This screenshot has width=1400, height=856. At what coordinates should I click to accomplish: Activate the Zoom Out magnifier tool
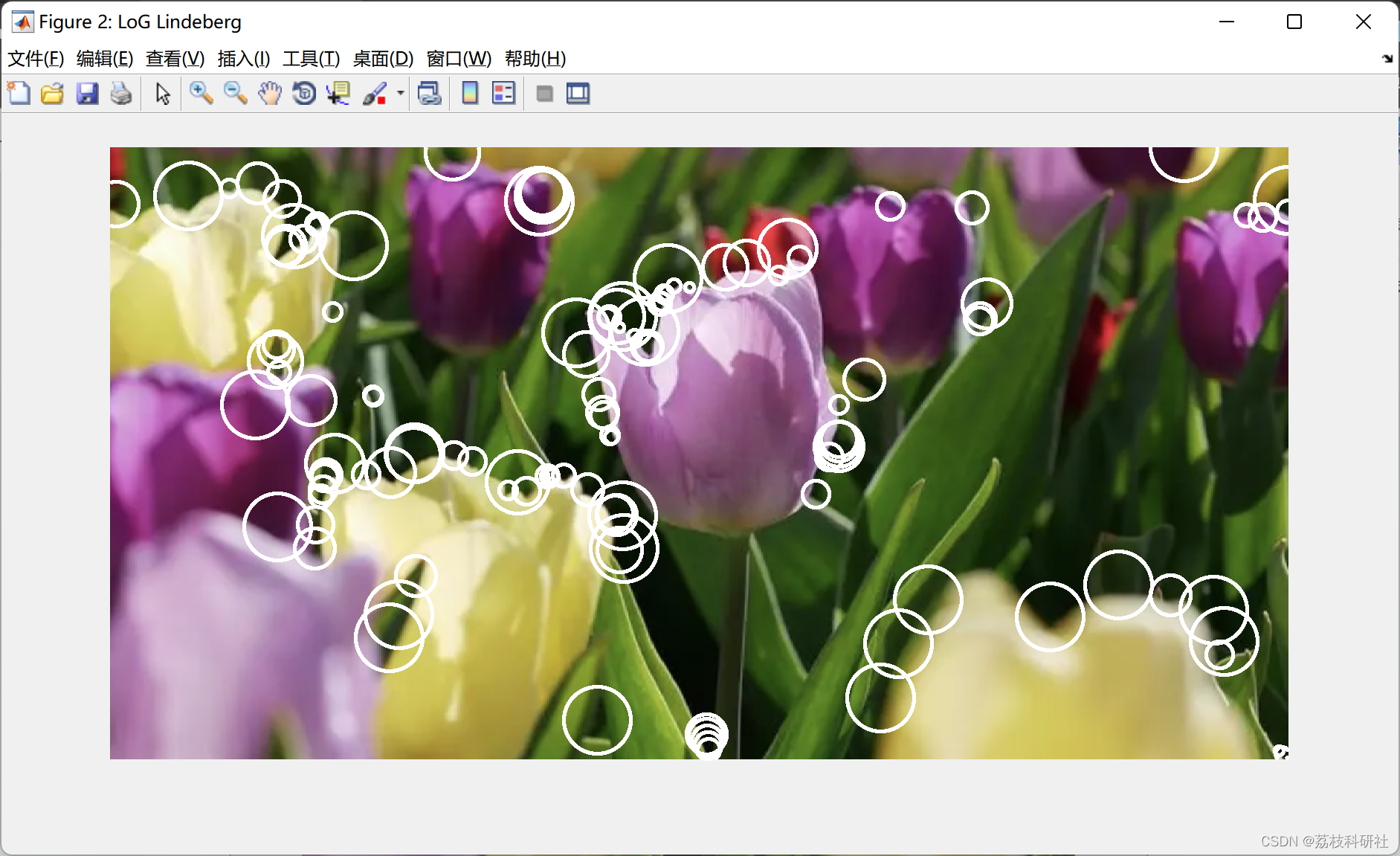(x=235, y=94)
